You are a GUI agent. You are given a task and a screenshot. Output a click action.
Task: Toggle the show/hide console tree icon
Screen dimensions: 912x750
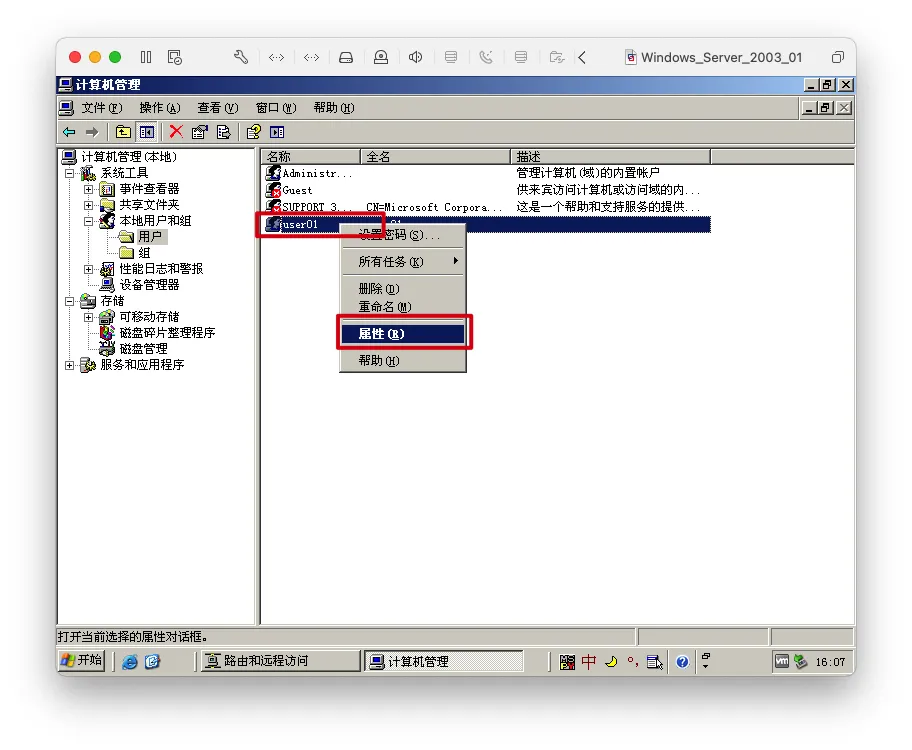(147, 133)
